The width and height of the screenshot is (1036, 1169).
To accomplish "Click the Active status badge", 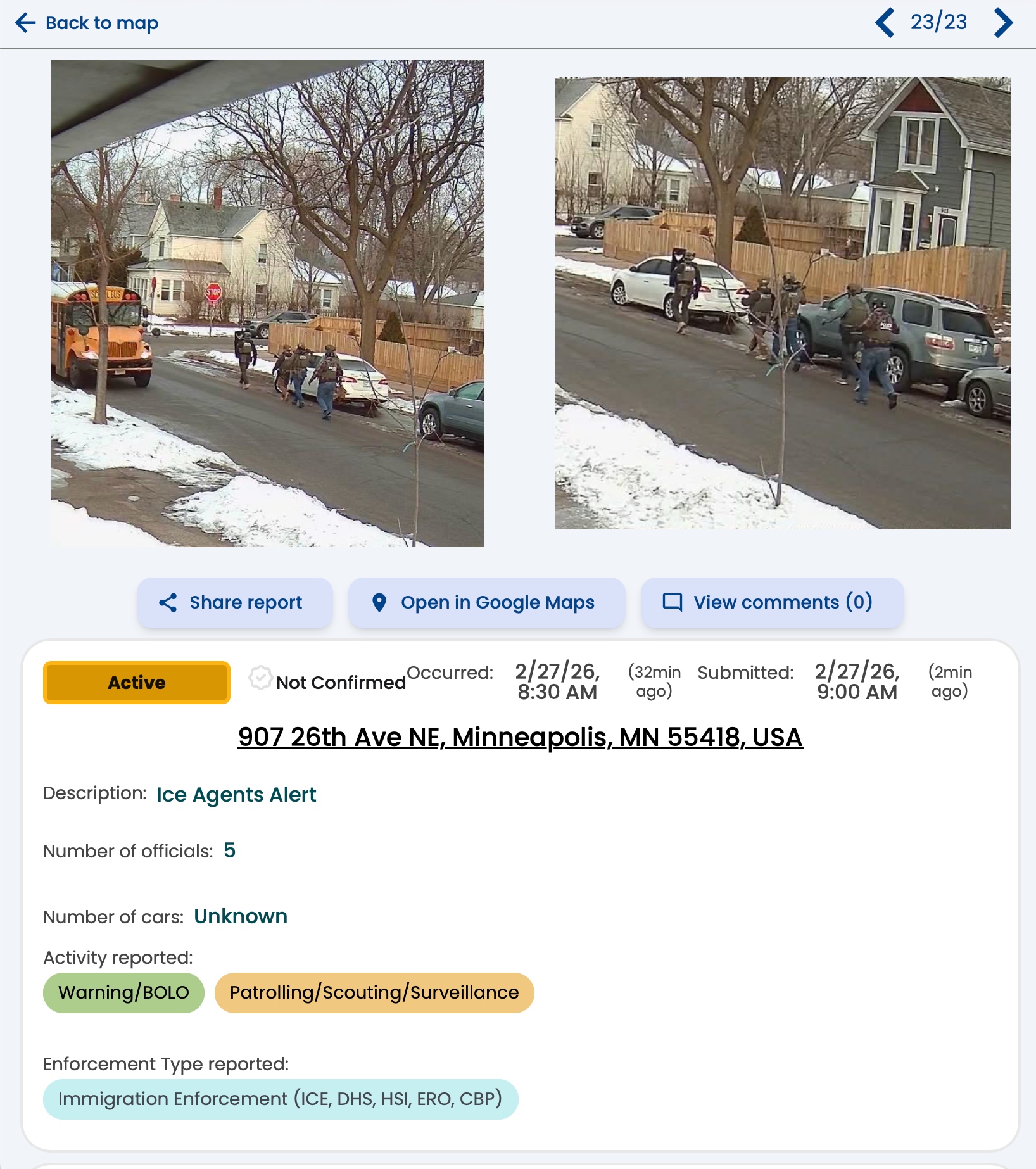I will point(137,683).
